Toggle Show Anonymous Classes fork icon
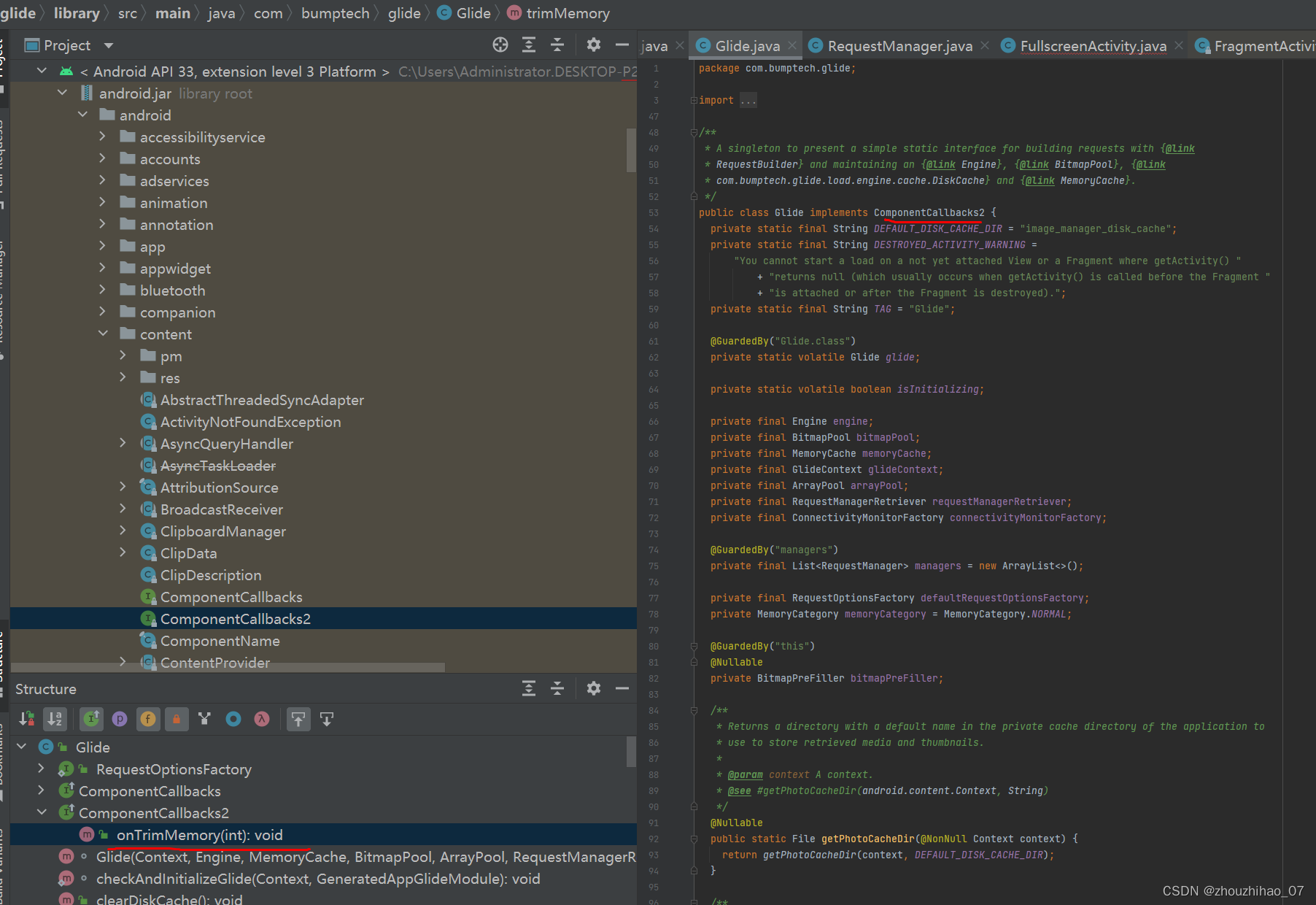1316x905 pixels. pyautogui.click(x=204, y=719)
